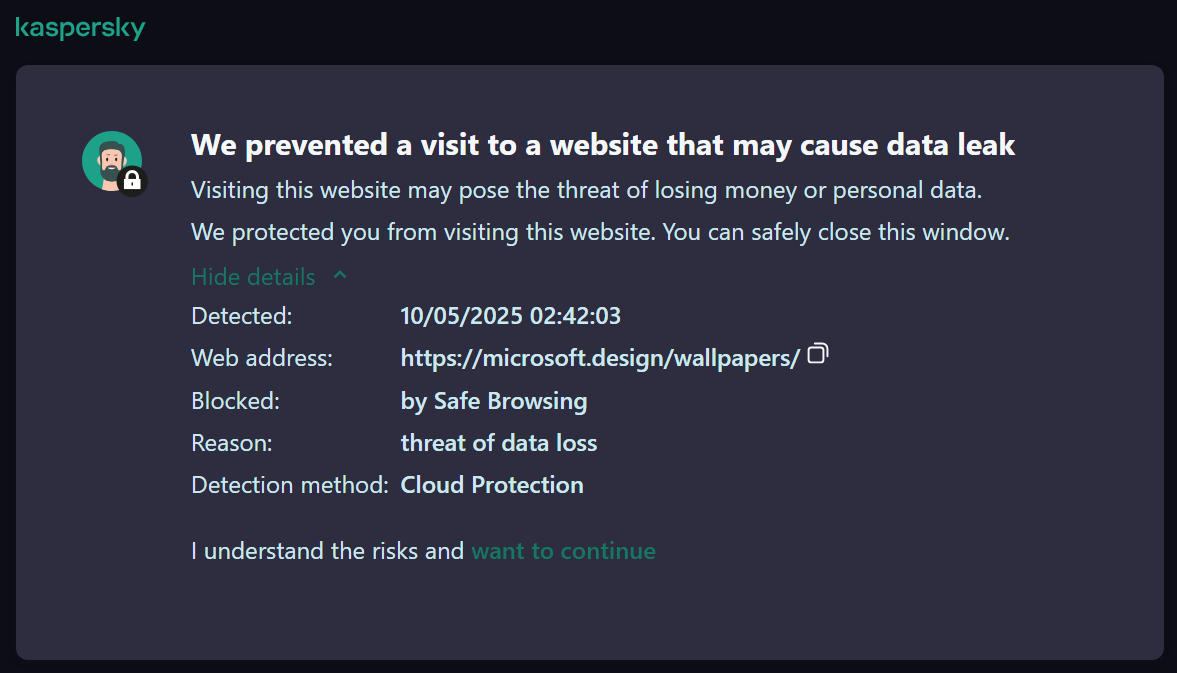Click the data leak warning heading

(603, 146)
